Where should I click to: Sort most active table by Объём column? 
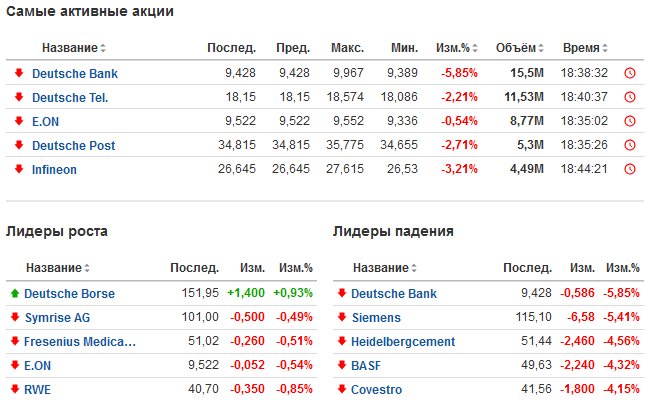[519, 48]
